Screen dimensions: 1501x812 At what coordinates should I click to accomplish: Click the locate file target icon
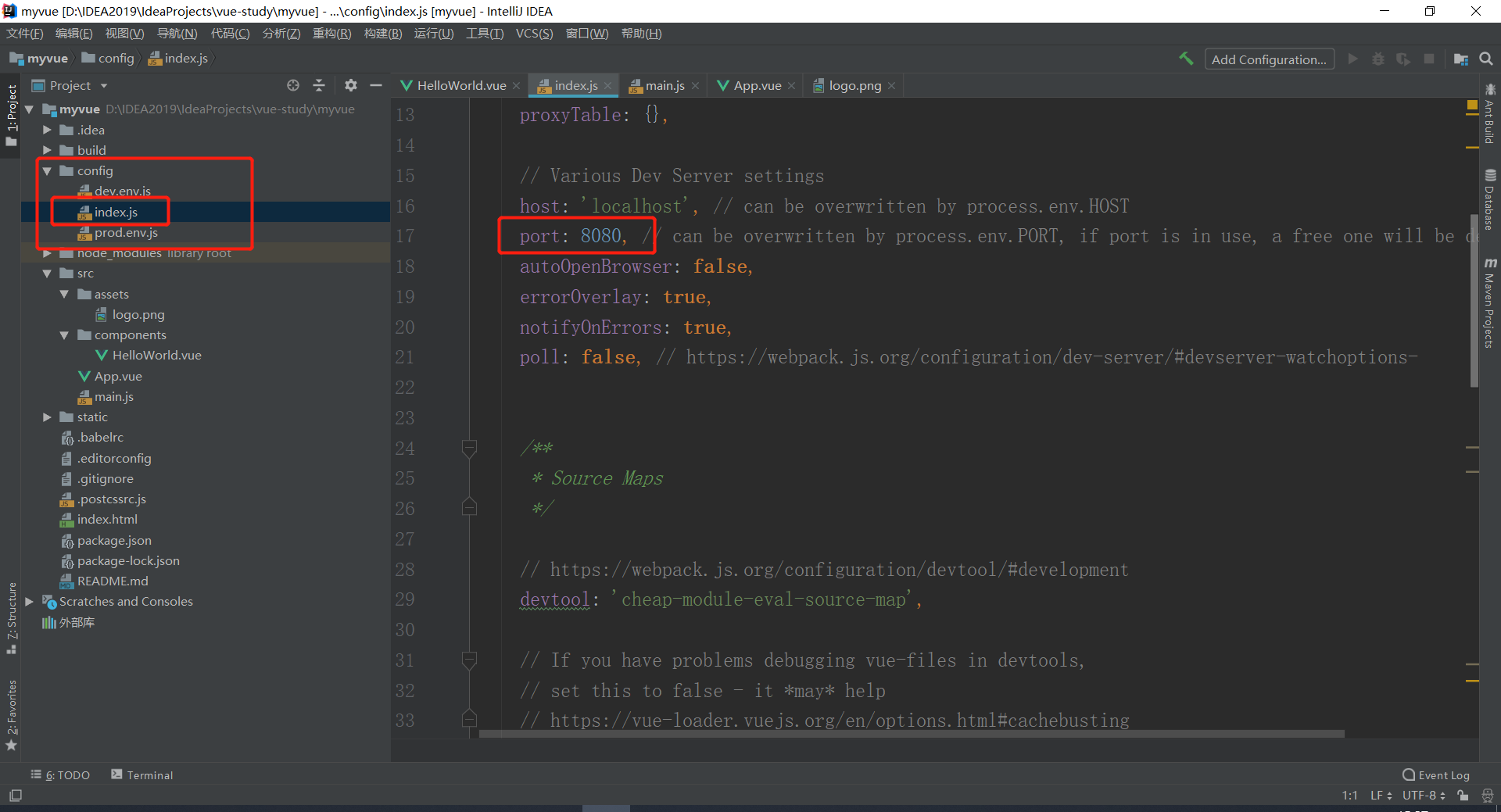pyautogui.click(x=293, y=85)
